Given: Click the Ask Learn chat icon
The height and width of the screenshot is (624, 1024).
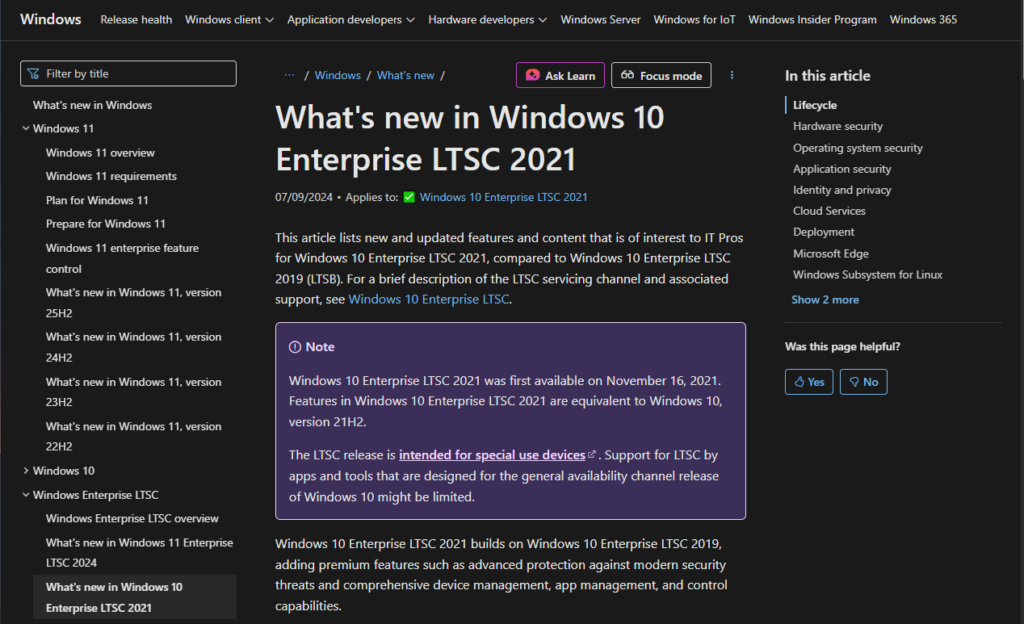Looking at the screenshot, I should coord(531,75).
